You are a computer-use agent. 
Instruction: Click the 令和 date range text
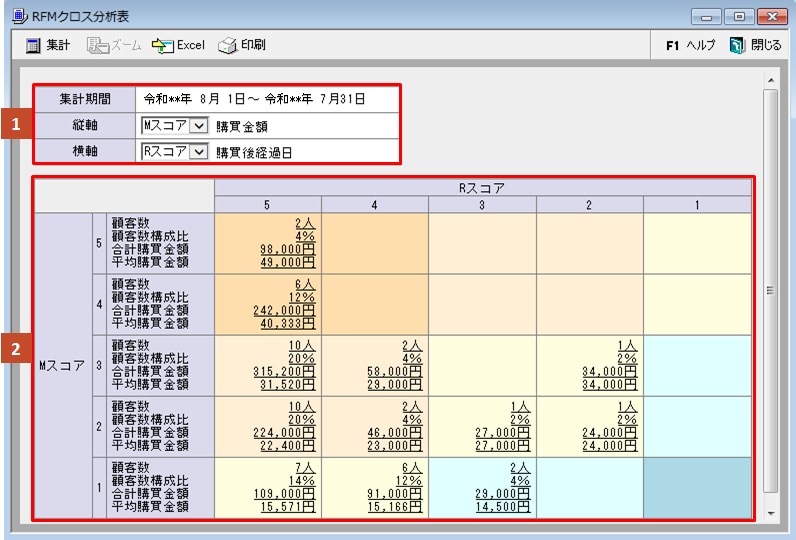coord(254,99)
